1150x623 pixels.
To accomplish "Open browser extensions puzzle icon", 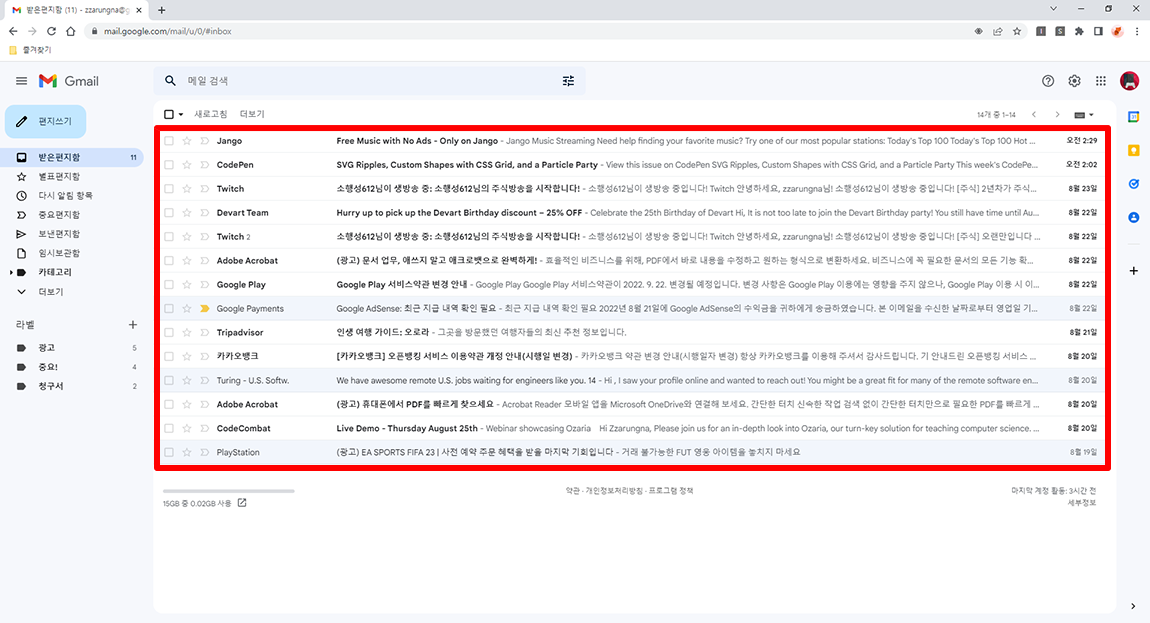I will 1079,31.
